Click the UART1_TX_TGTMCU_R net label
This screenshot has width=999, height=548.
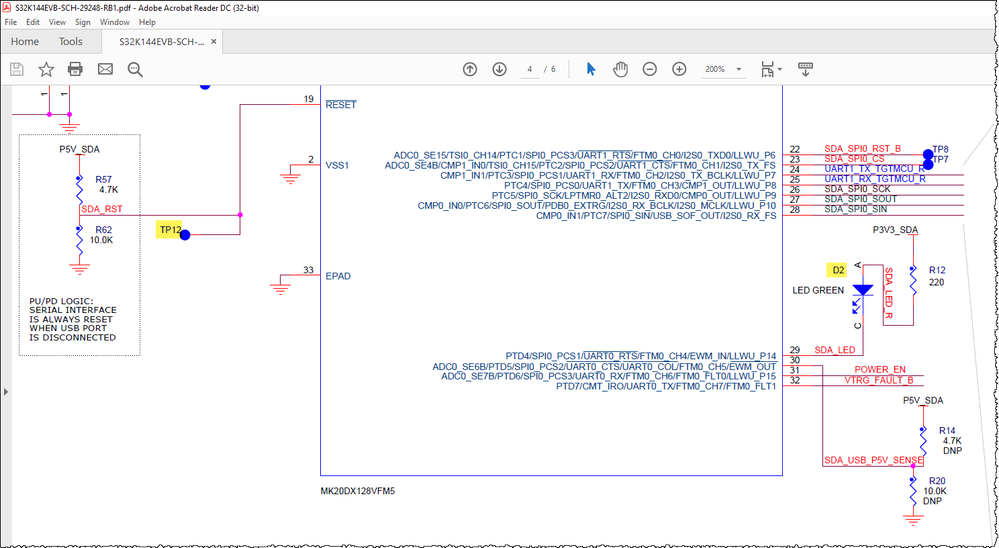point(875,169)
